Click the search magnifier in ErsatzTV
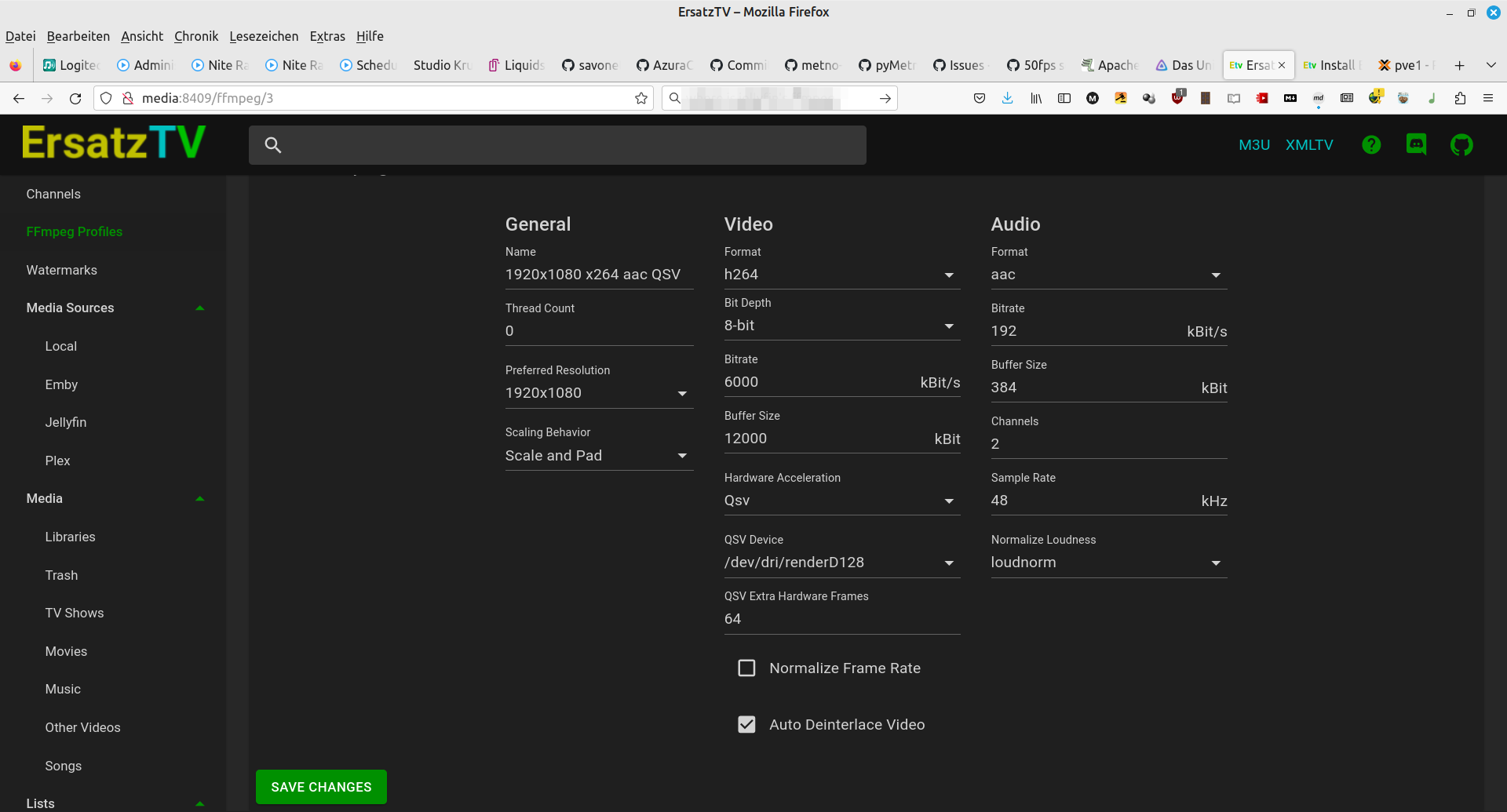Image resolution: width=1507 pixels, height=812 pixels. (x=272, y=145)
